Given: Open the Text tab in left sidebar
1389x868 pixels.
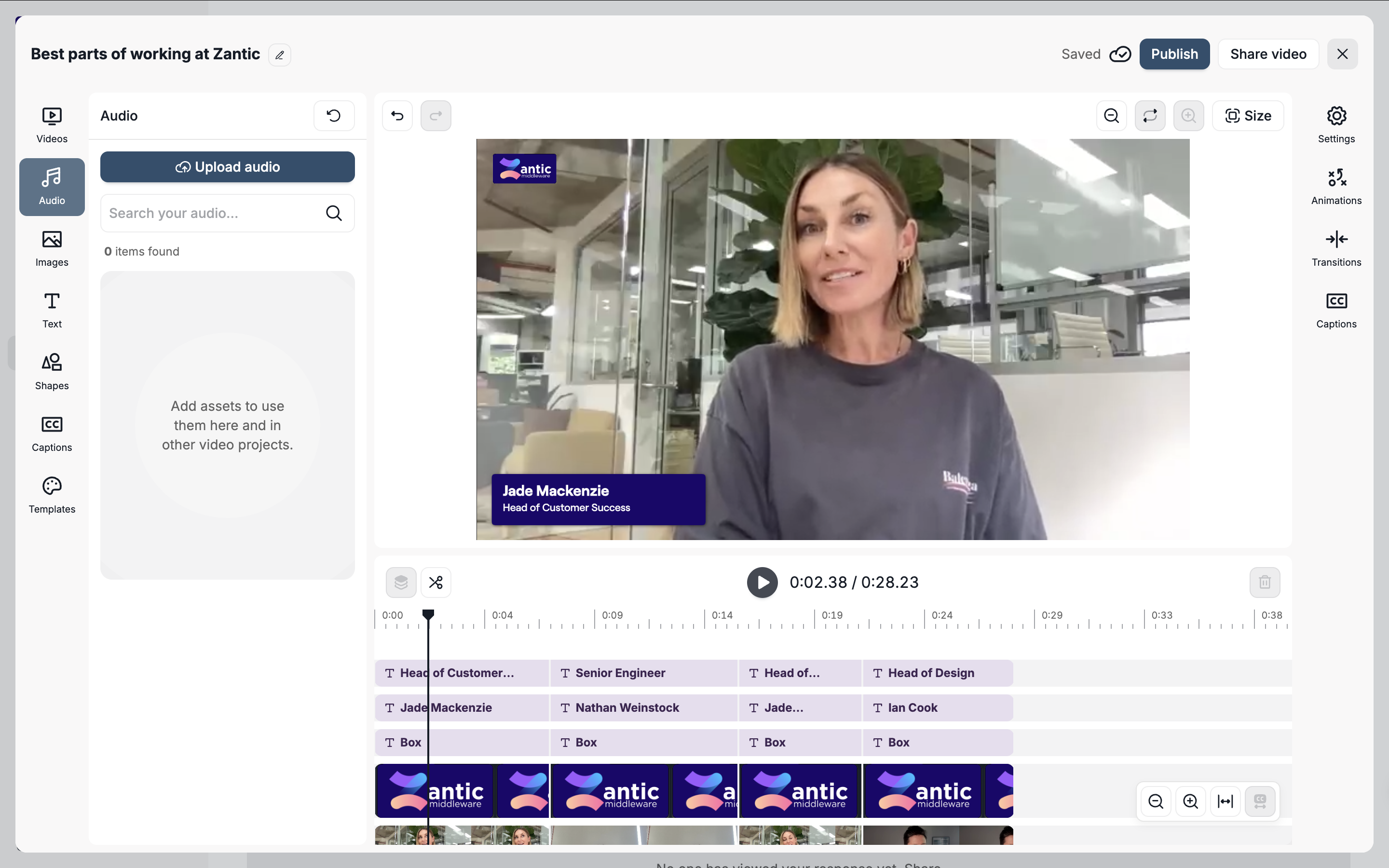Looking at the screenshot, I should (52, 310).
